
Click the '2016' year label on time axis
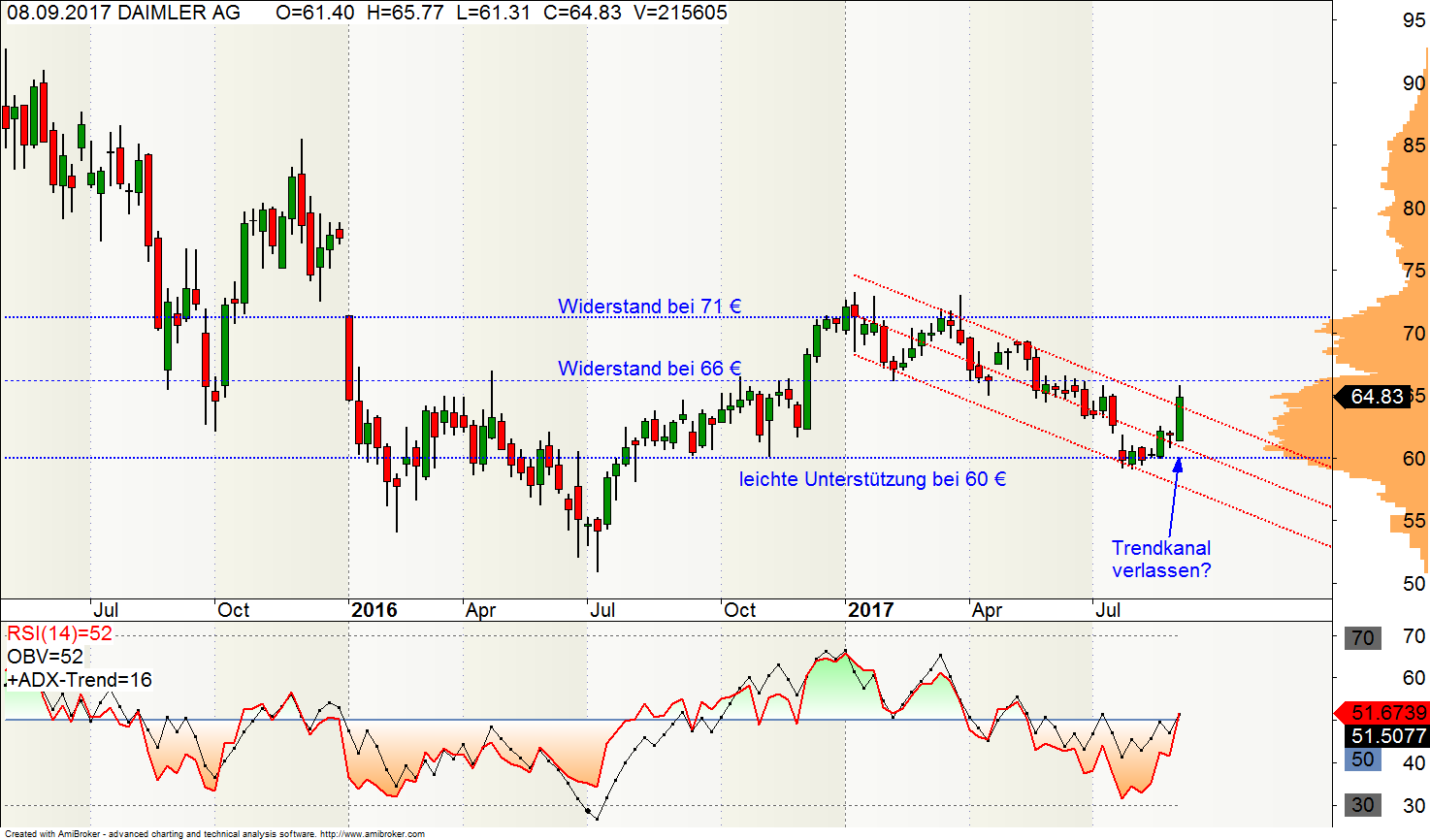pyautogui.click(x=374, y=610)
